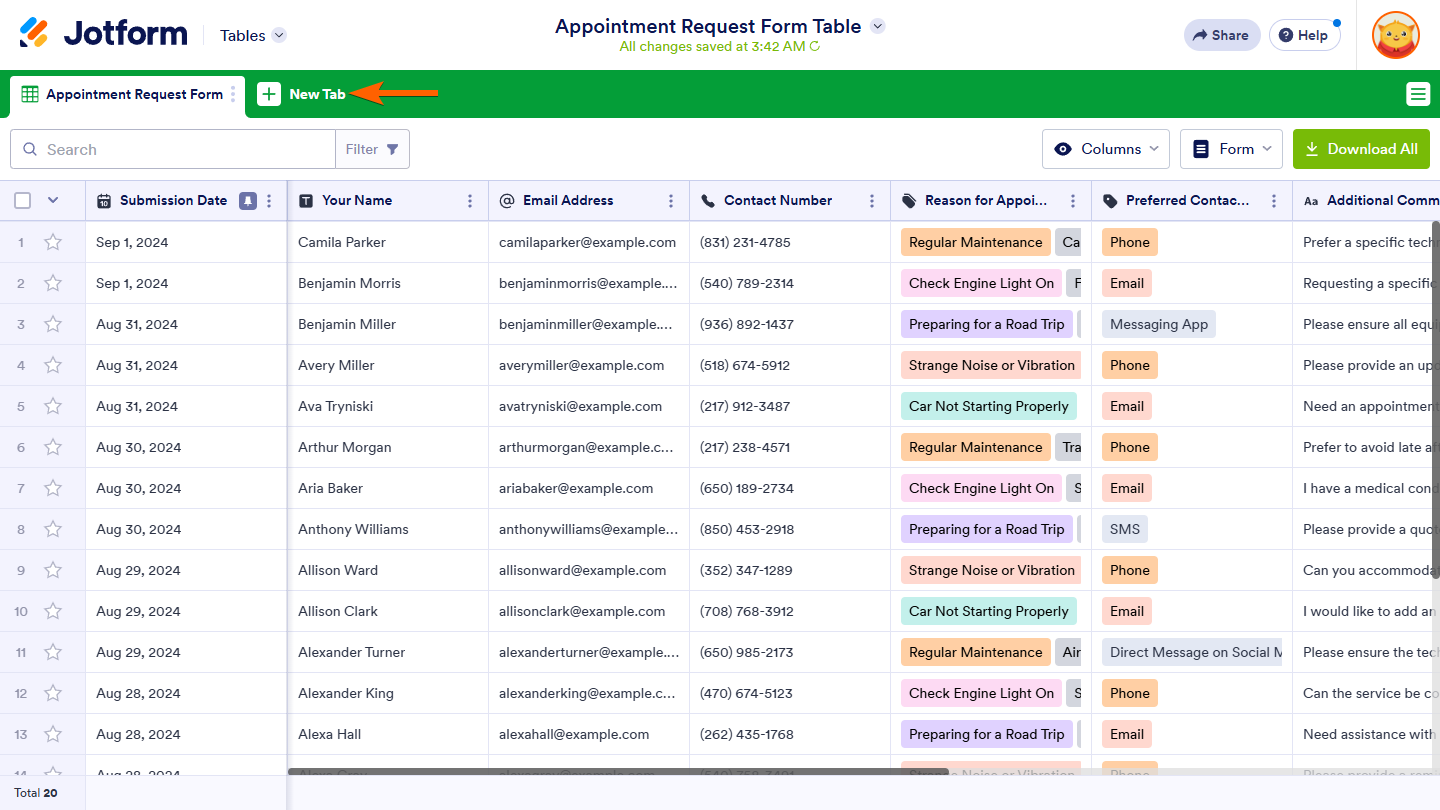Open the Columns visibility dropdown
The height and width of the screenshot is (810, 1440).
coord(1106,149)
